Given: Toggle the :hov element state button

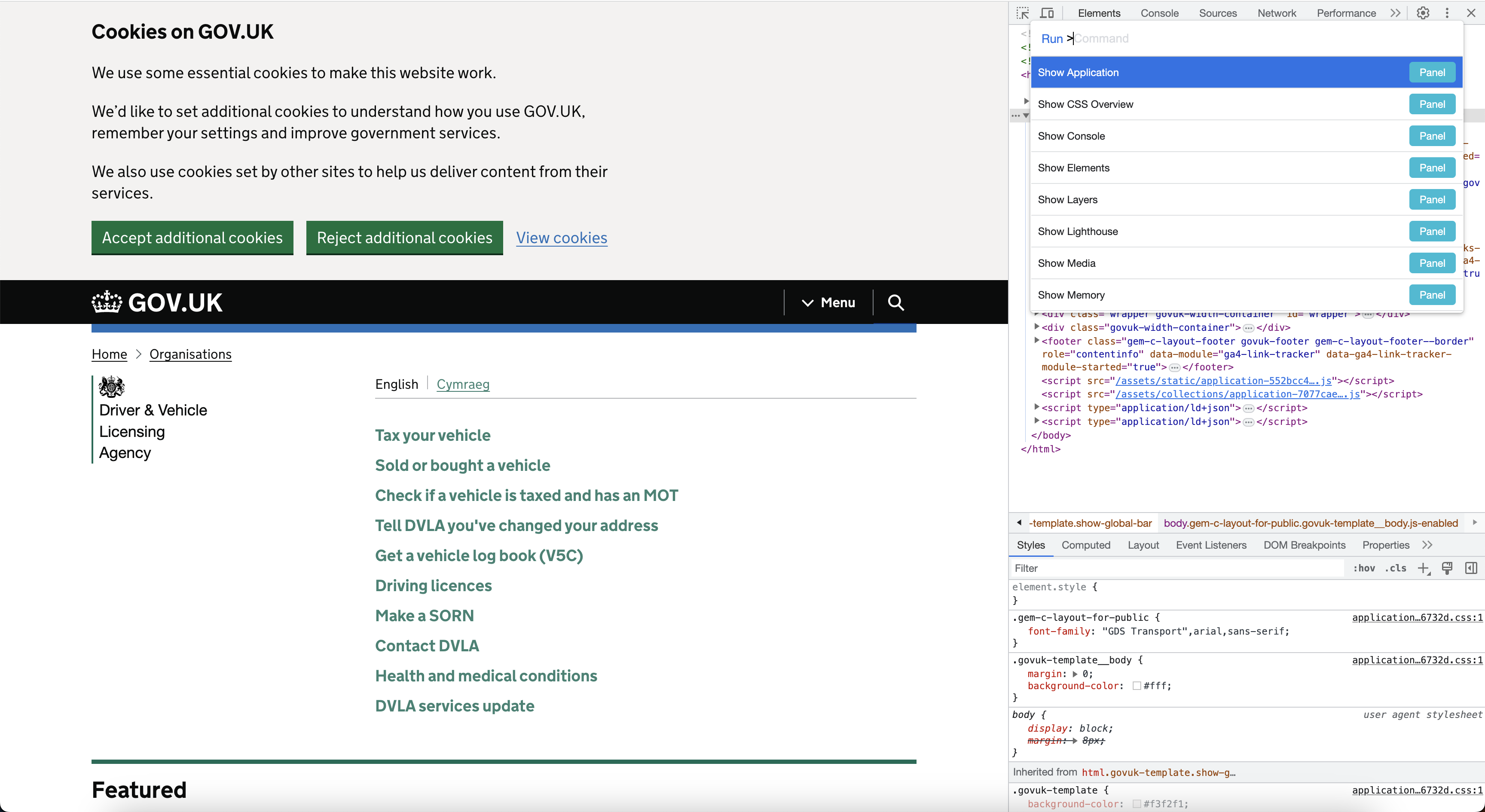Looking at the screenshot, I should [x=1364, y=568].
